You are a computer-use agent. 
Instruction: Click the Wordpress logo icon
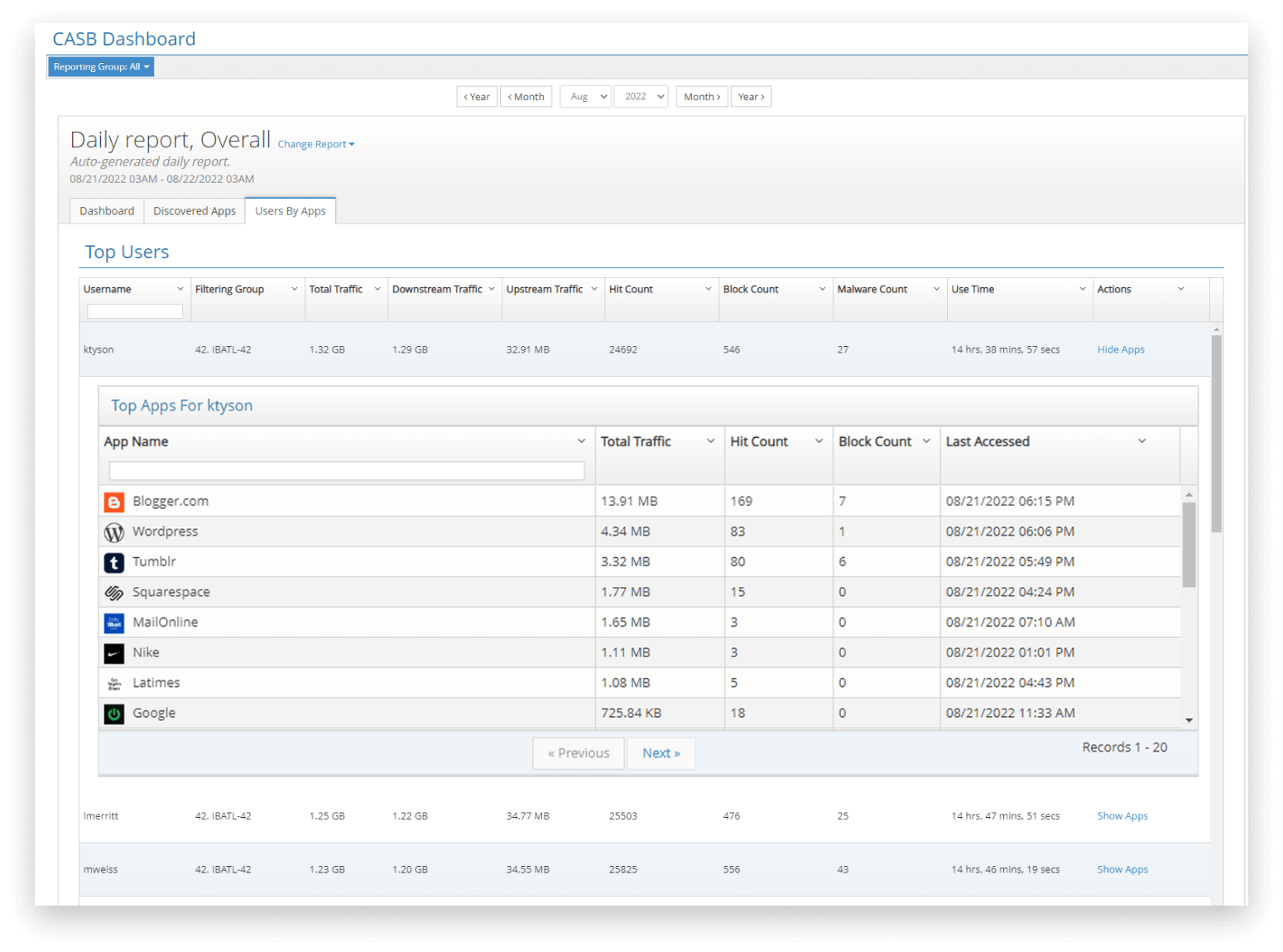click(114, 532)
